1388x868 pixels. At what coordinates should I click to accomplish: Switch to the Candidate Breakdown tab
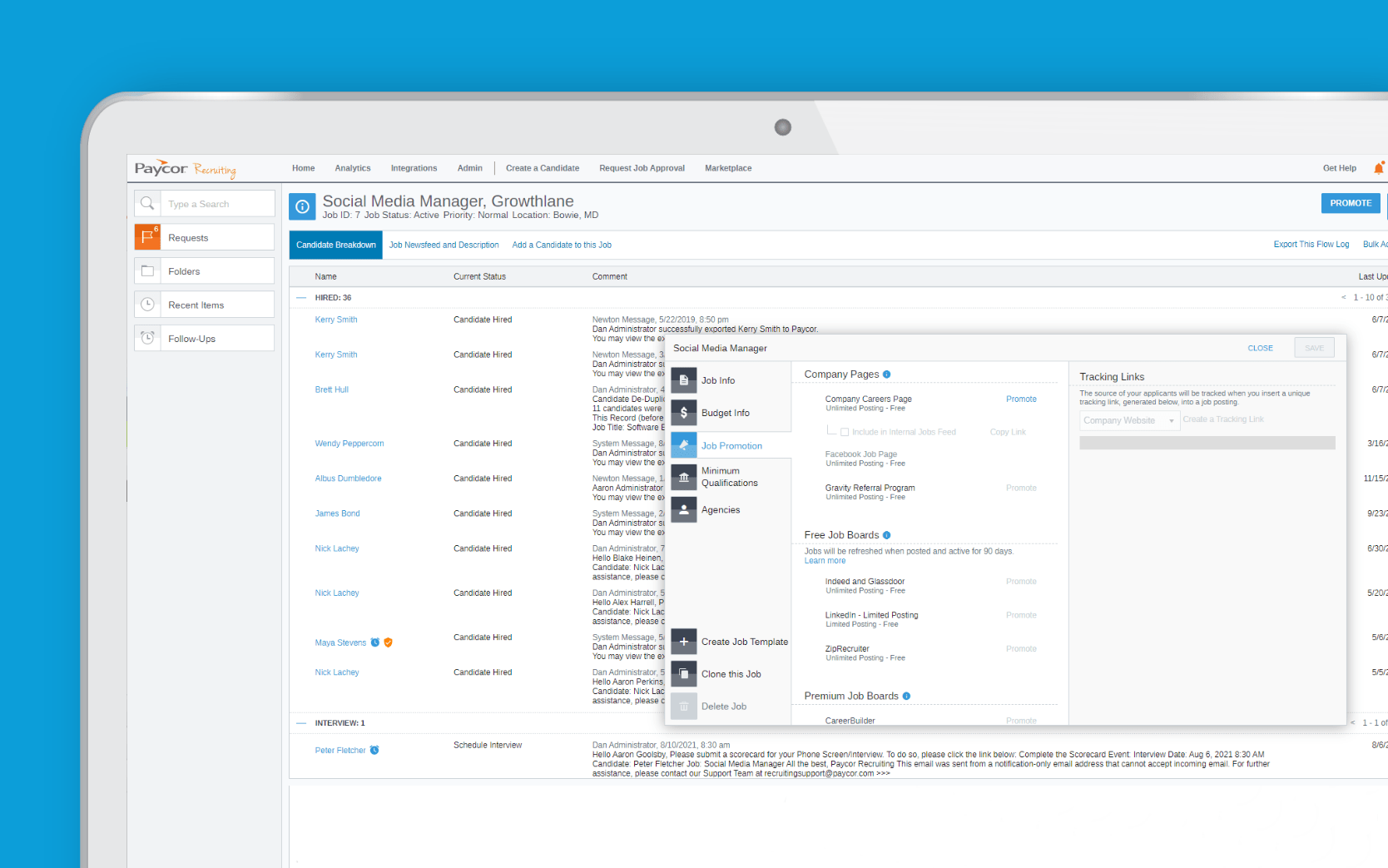[x=336, y=245]
